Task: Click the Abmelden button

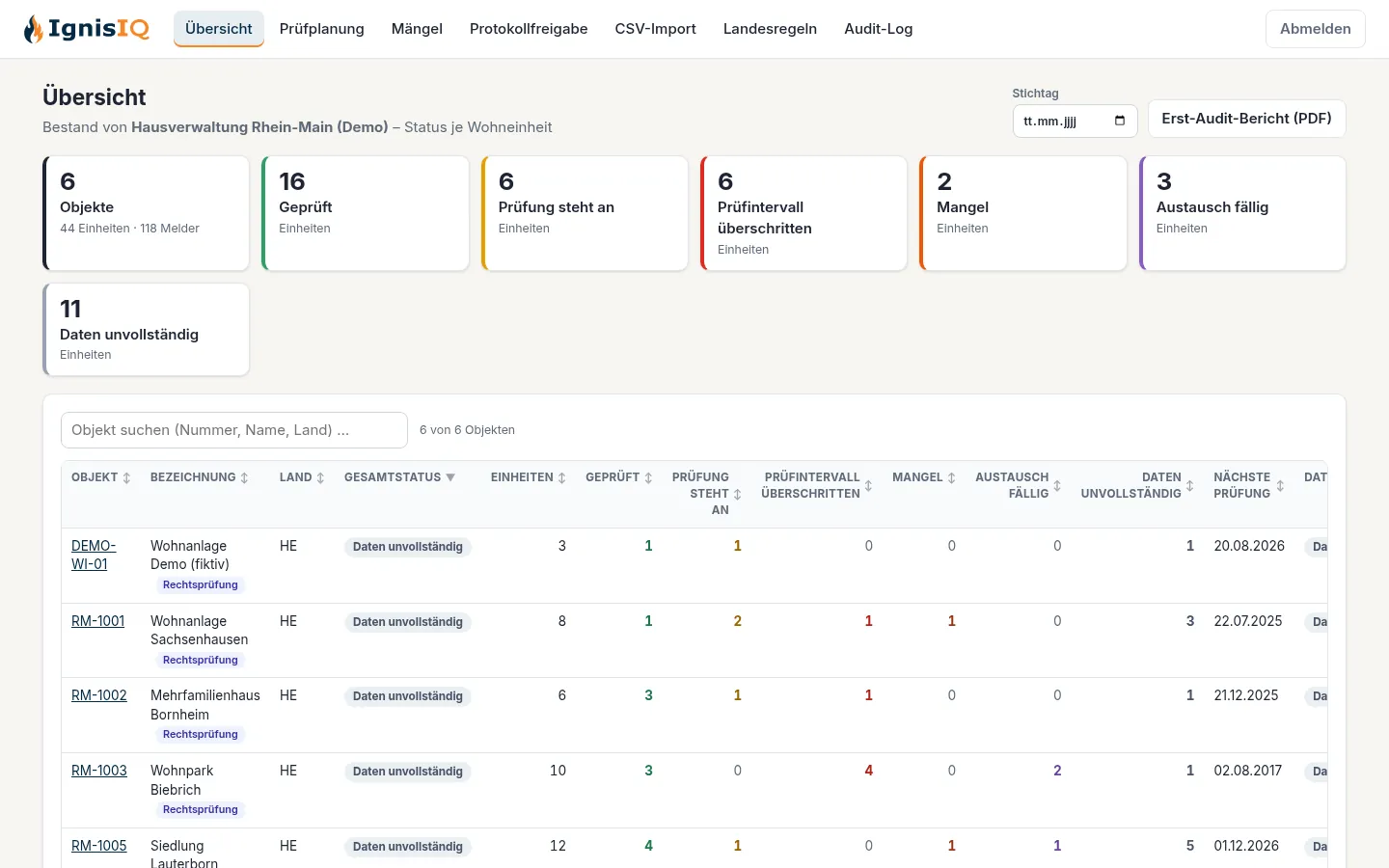Action: tap(1316, 29)
